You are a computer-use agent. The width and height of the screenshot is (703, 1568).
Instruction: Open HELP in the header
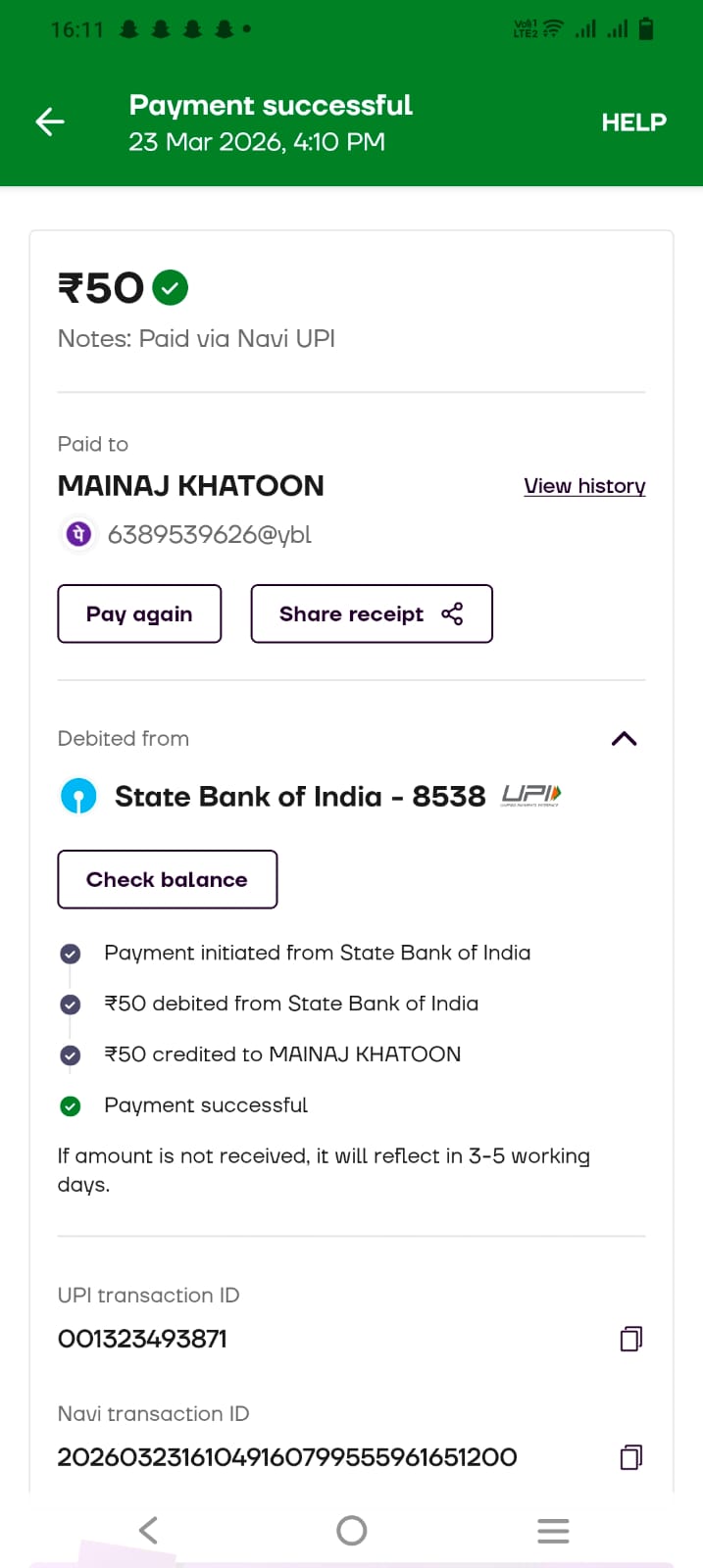point(633,122)
